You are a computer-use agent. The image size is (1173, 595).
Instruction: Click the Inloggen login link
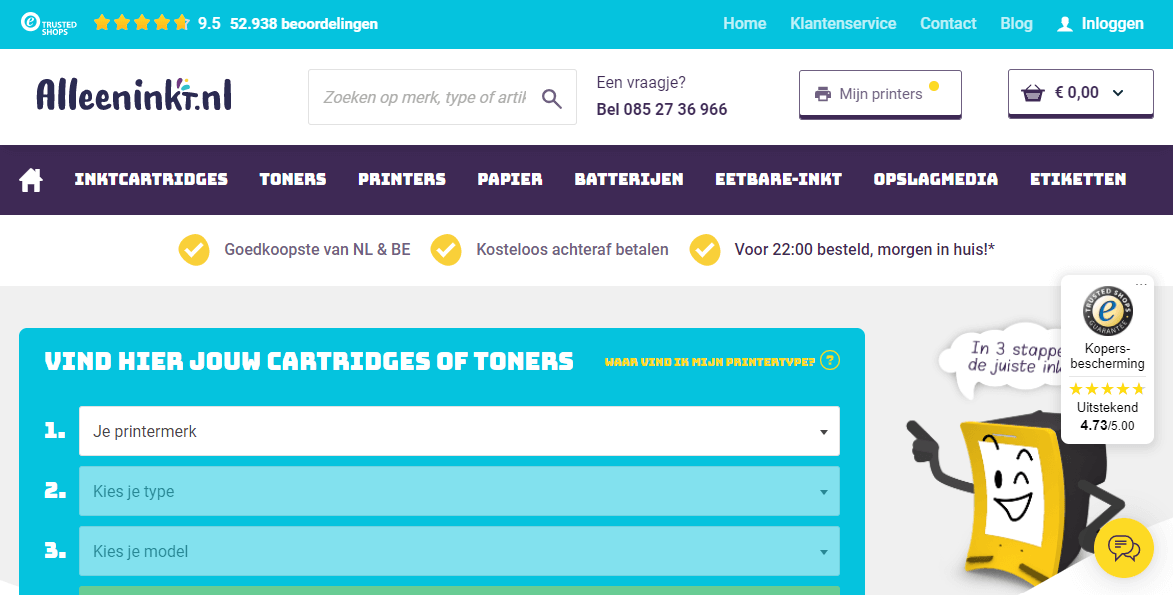tap(1112, 24)
